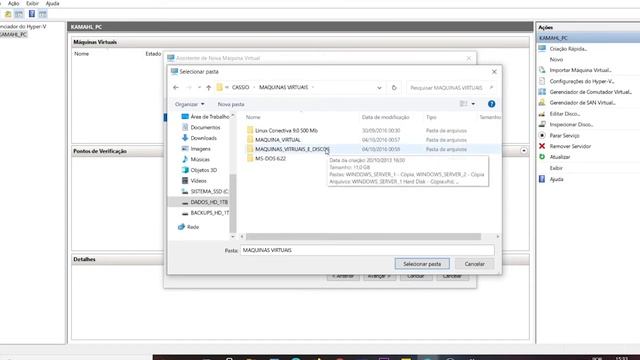Click navigation pane vertical scrollbar
Screen dimensions: 640x360
[233, 203]
